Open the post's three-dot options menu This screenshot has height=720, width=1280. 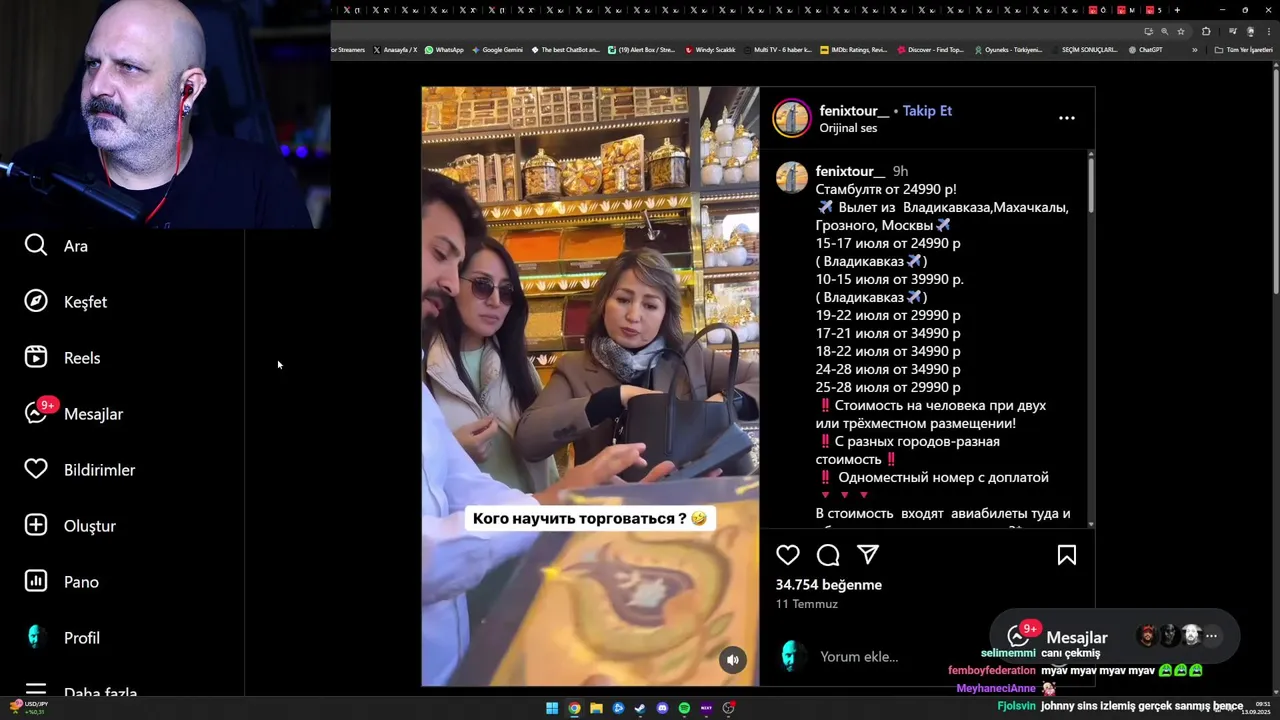click(1067, 118)
